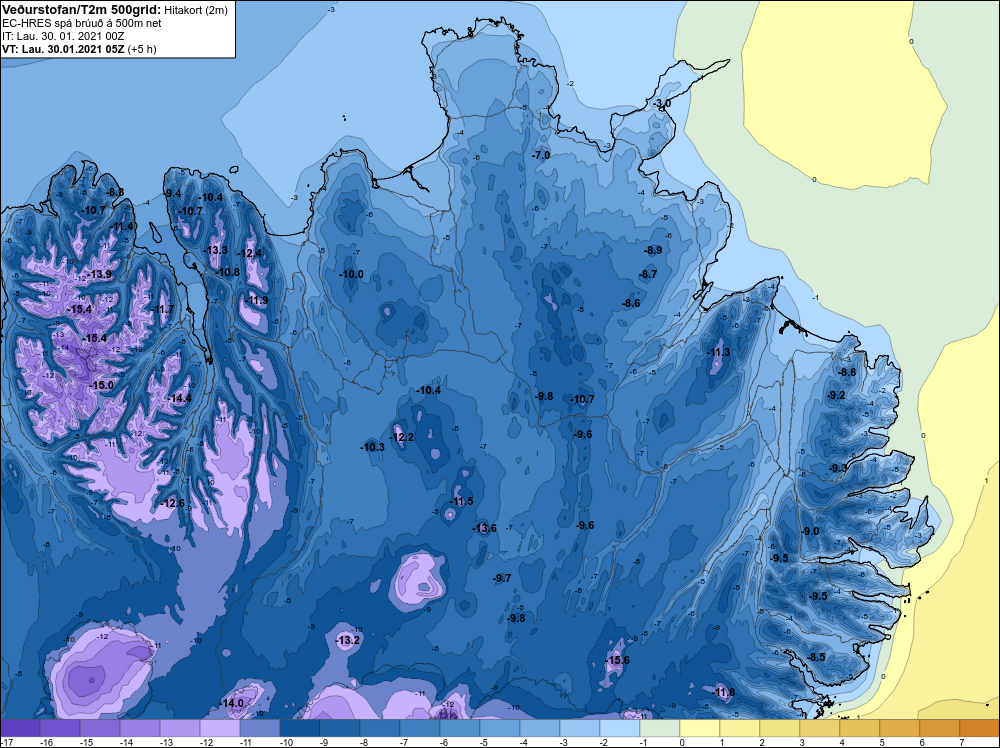The width and height of the screenshot is (1000, 748).
Task: Click the -7.0 temperature value
Action: pyautogui.click(x=541, y=155)
